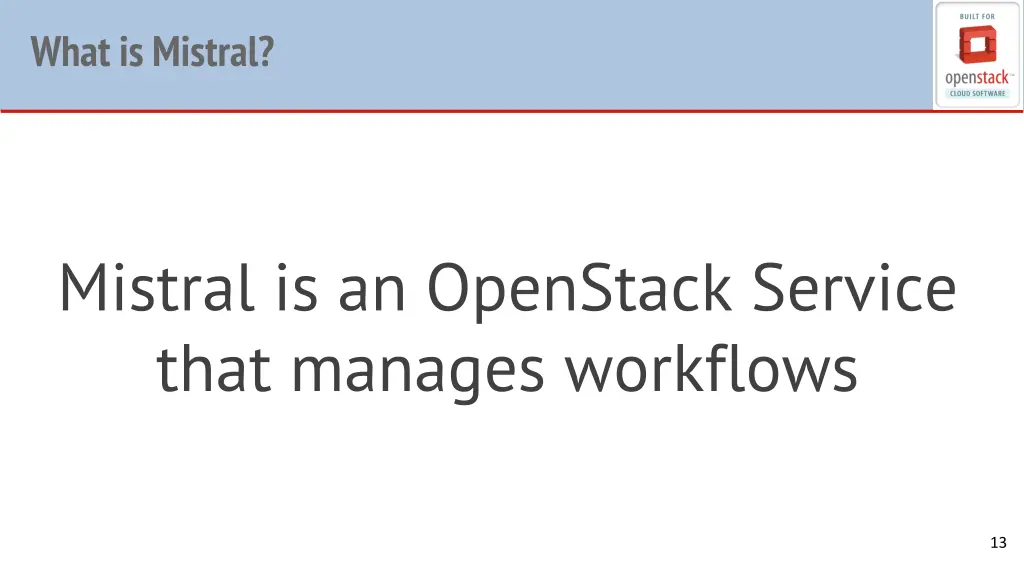Click the blue header band background
This screenshot has height=576, width=1024.
coord(588,52)
